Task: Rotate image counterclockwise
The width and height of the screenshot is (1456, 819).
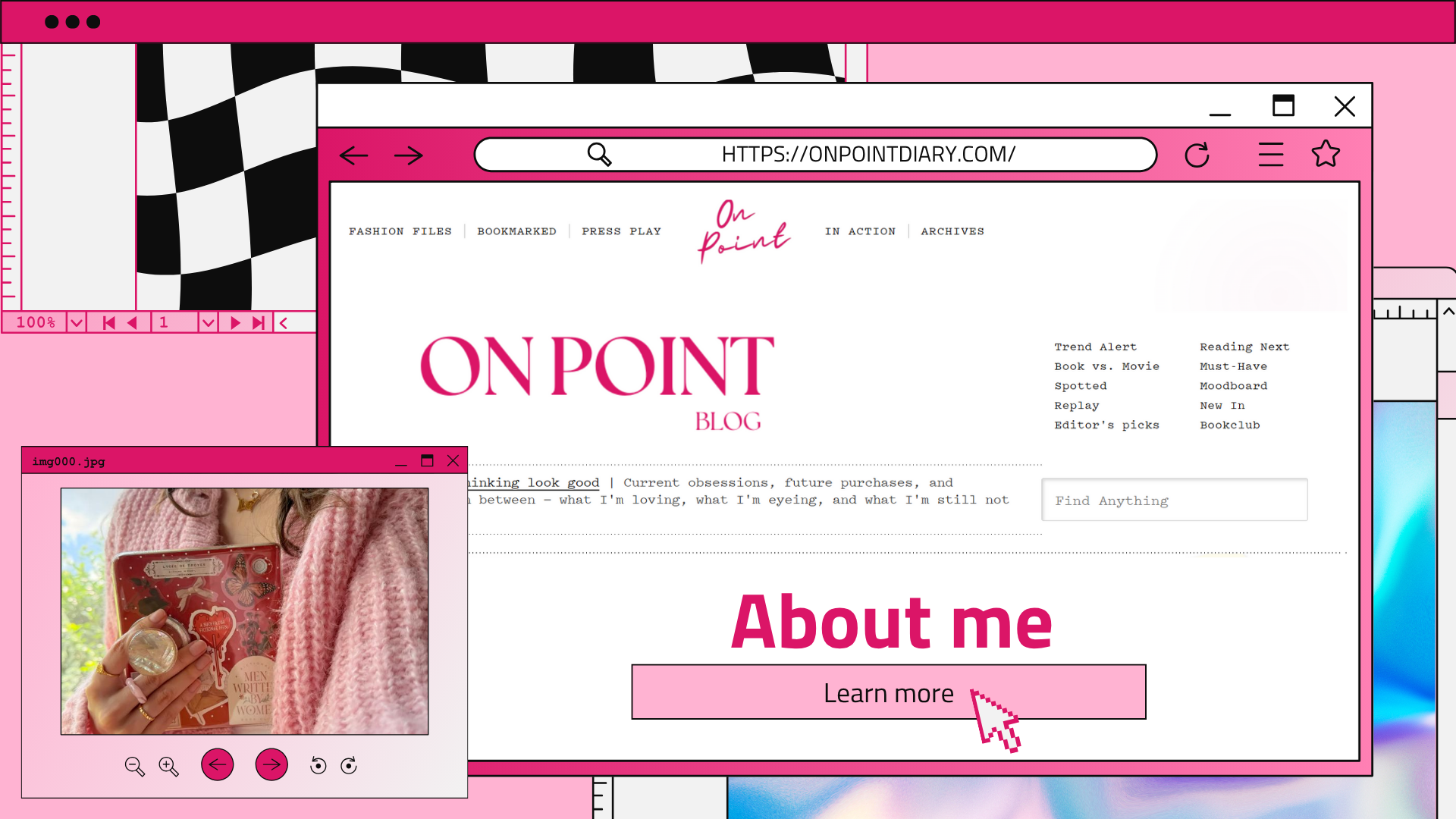Action: 318,766
